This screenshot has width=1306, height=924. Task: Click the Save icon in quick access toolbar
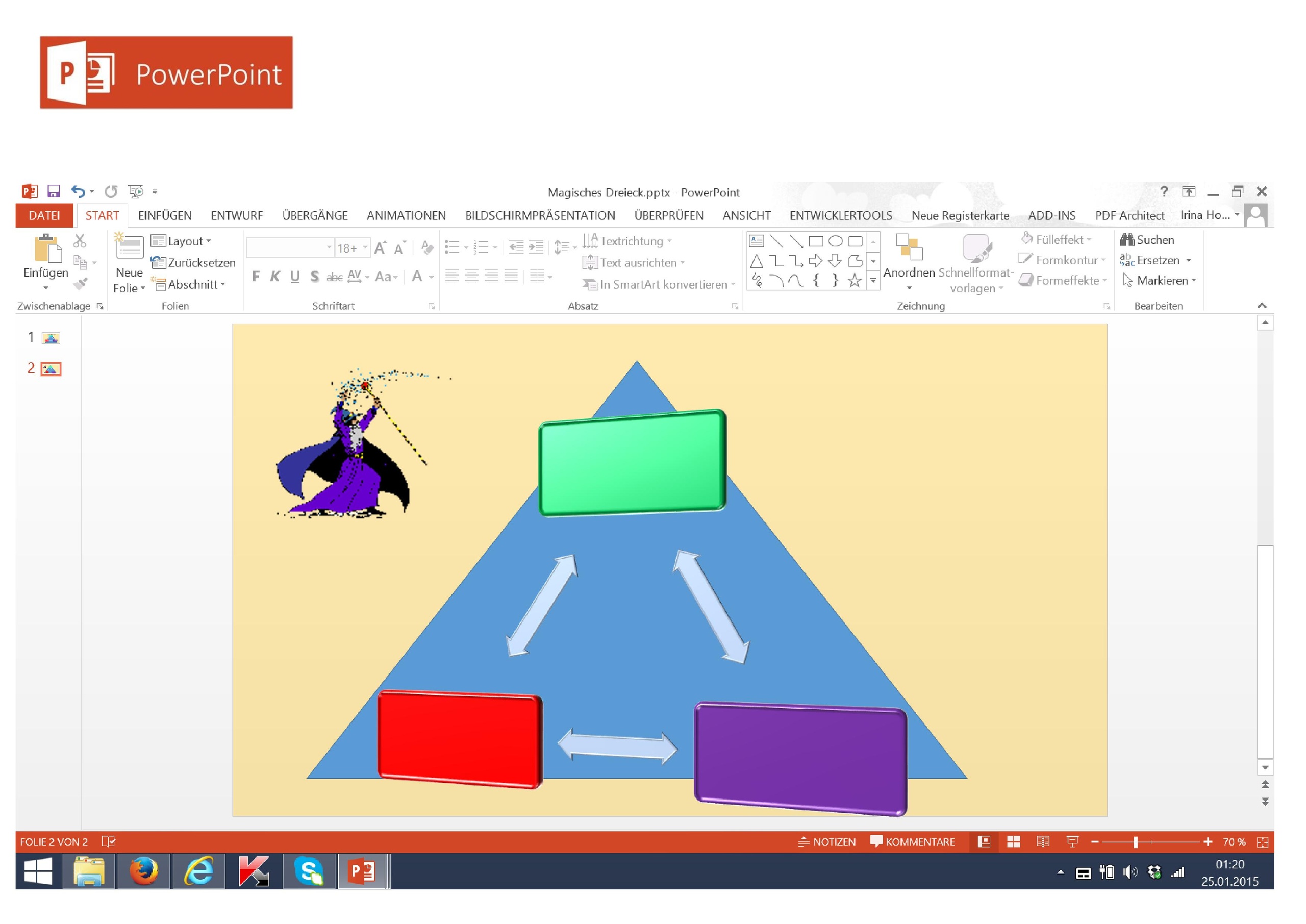[x=54, y=191]
